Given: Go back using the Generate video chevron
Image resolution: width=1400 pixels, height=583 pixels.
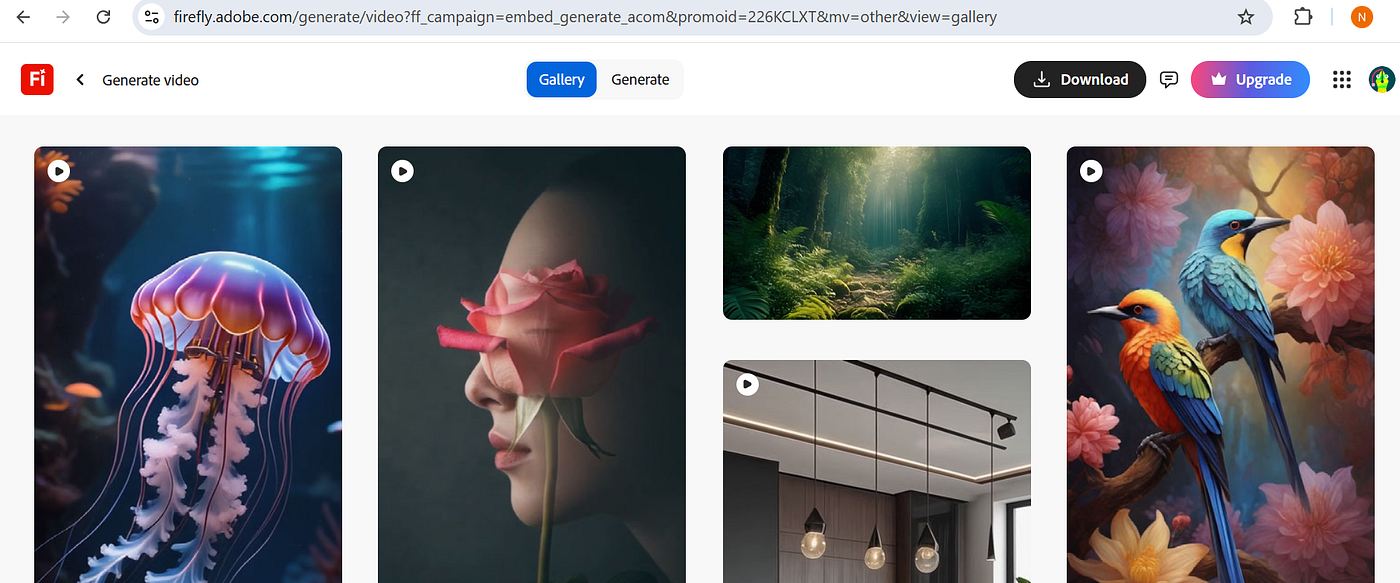Looking at the screenshot, I should (x=80, y=80).
